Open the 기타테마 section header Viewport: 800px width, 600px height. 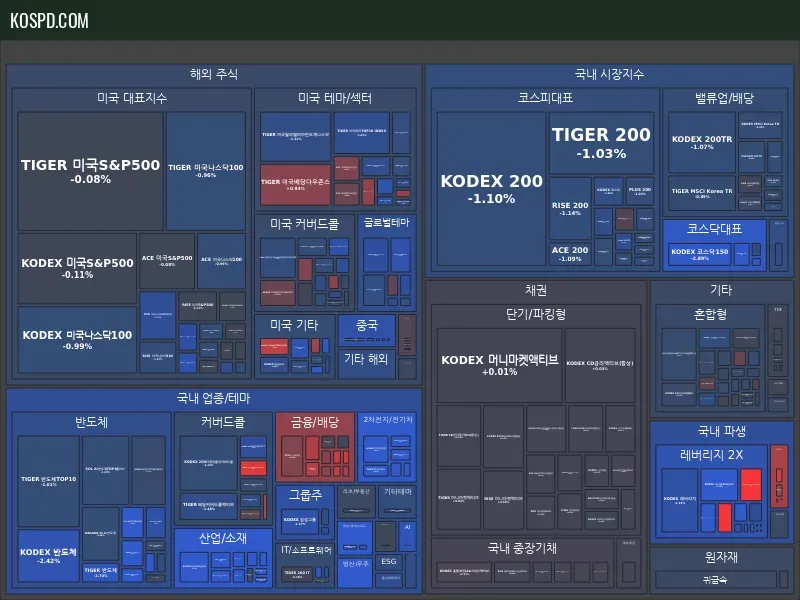point(397,491)
